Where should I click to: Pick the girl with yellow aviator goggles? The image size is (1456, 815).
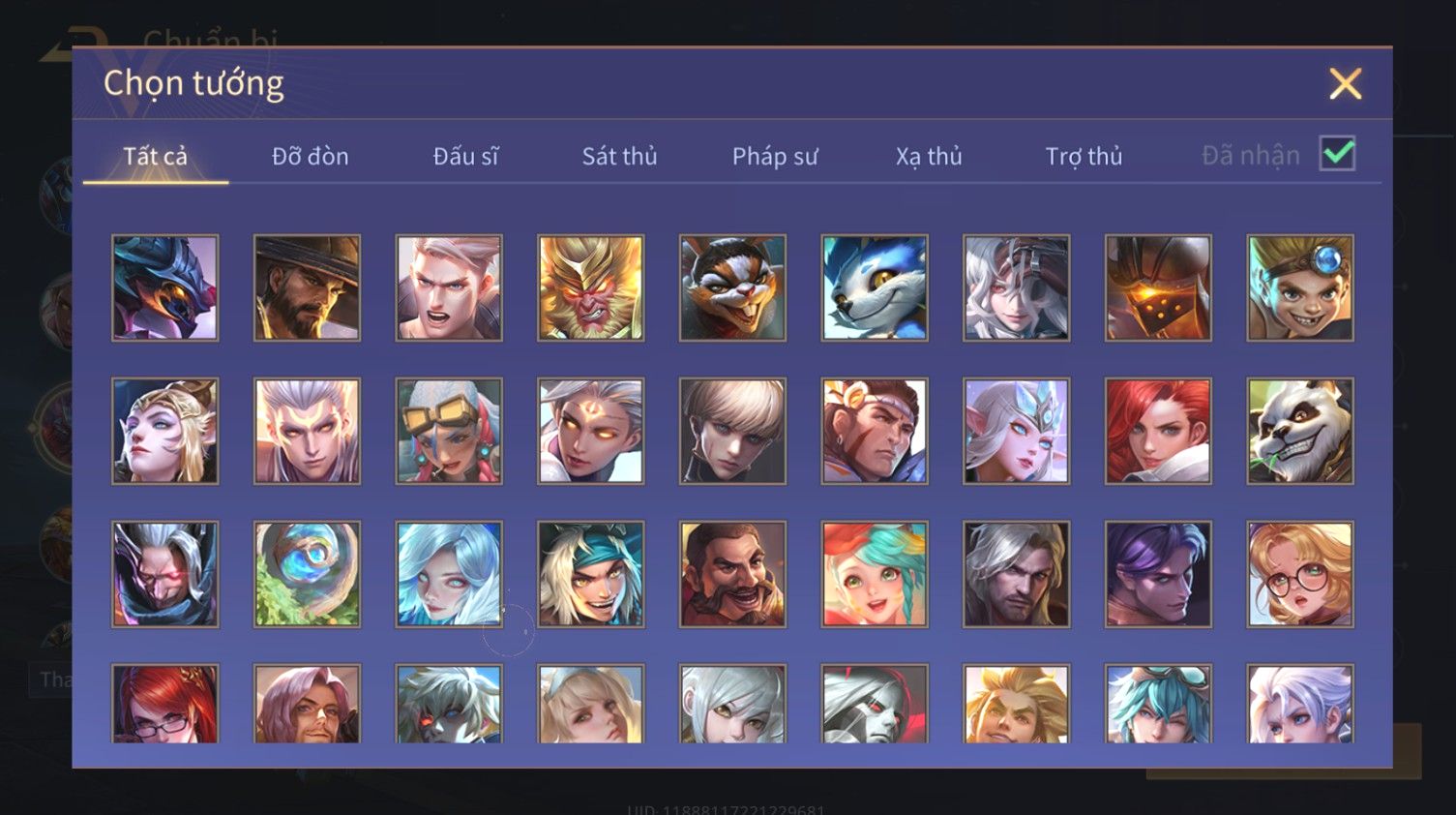[x=449, y=431]
